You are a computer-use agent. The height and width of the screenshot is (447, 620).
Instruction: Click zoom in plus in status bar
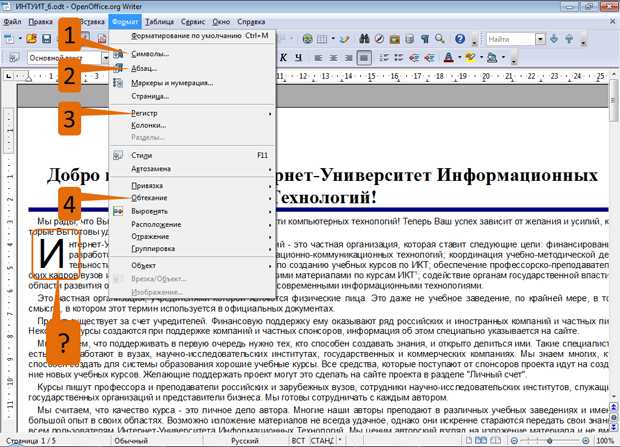[x=586, y=440]
